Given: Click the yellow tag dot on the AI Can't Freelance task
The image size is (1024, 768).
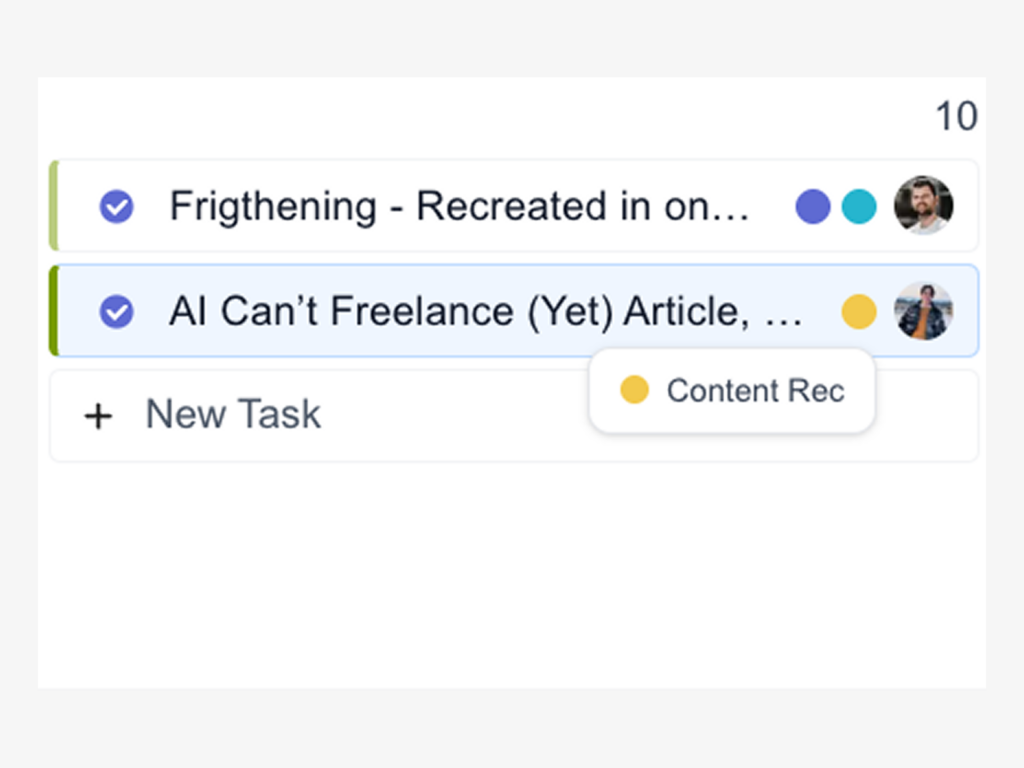Looking at the screenshot, I should pos(858,312).
